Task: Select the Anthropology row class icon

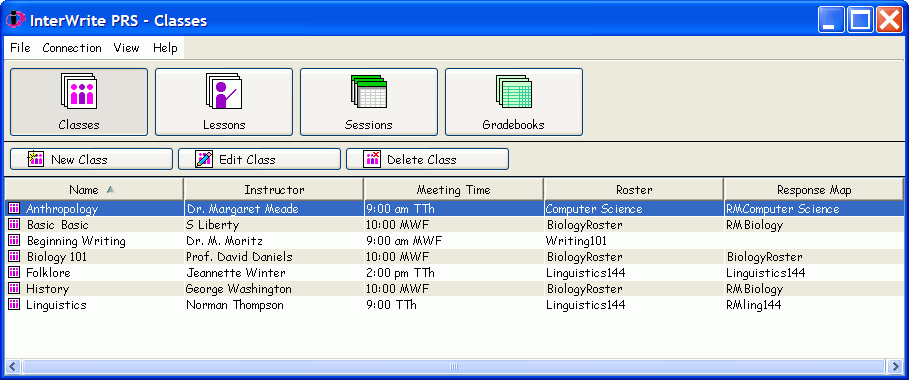Action: pyautogui.click(x=14, y=208)
